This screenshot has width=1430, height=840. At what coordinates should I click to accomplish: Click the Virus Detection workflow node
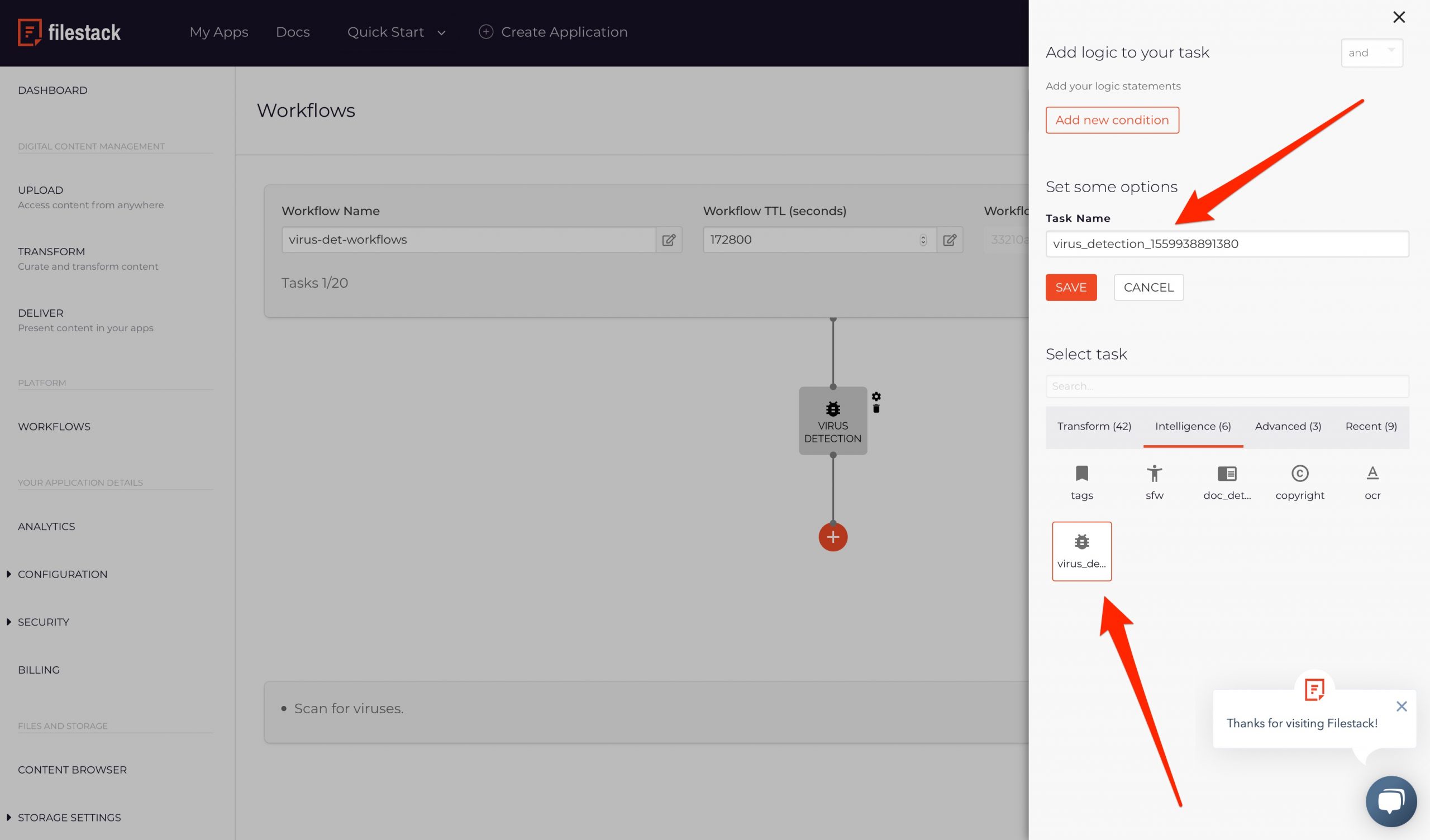pos(832,421)
